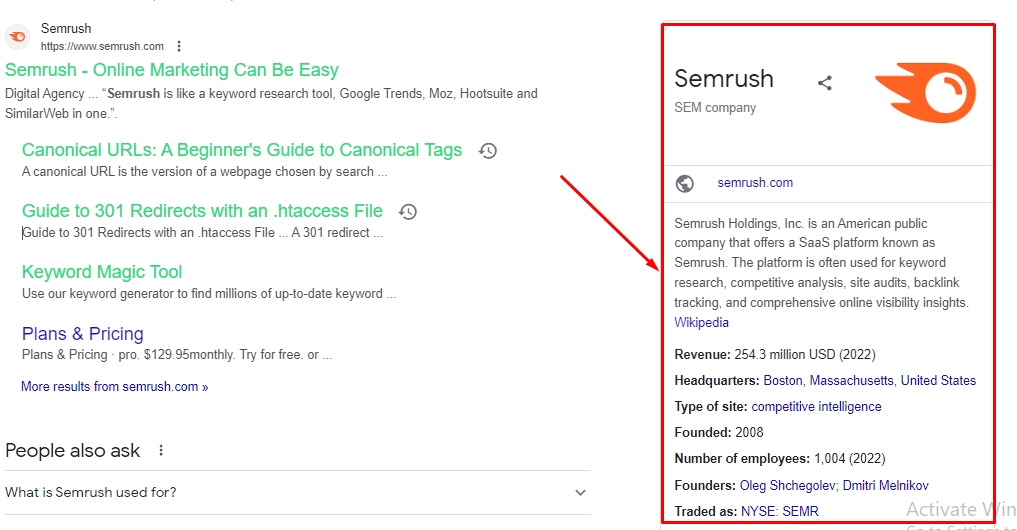
Task: Click the history icon after Canonical URLs result
Action: [488, 151]
